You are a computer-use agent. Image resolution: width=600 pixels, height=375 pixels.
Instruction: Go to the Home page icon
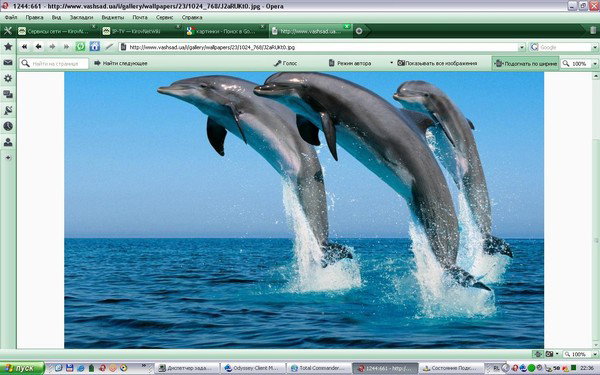click(95, 47)
